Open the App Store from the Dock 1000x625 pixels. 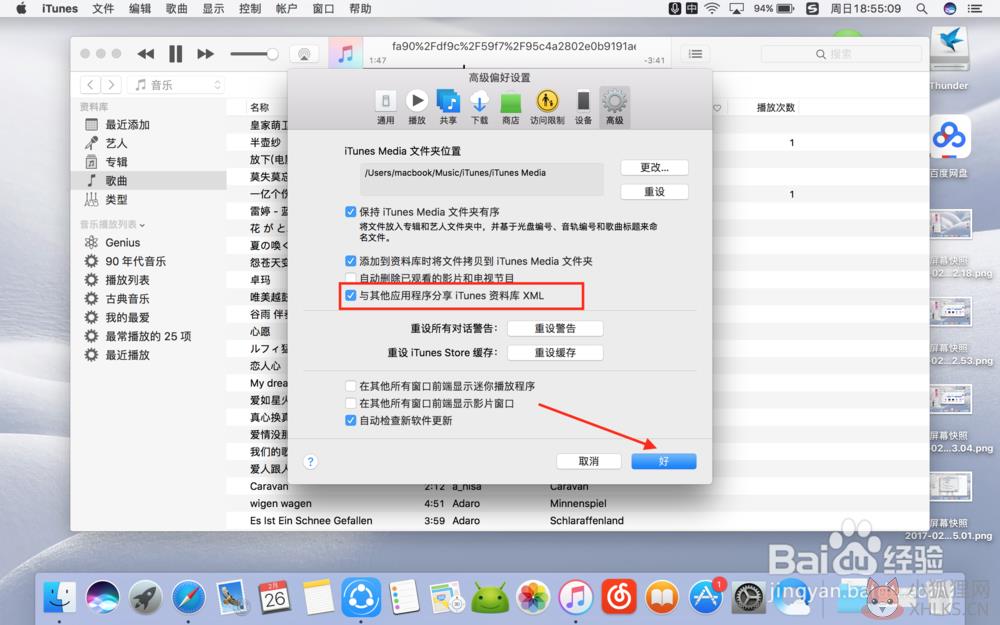click(705, 598)
